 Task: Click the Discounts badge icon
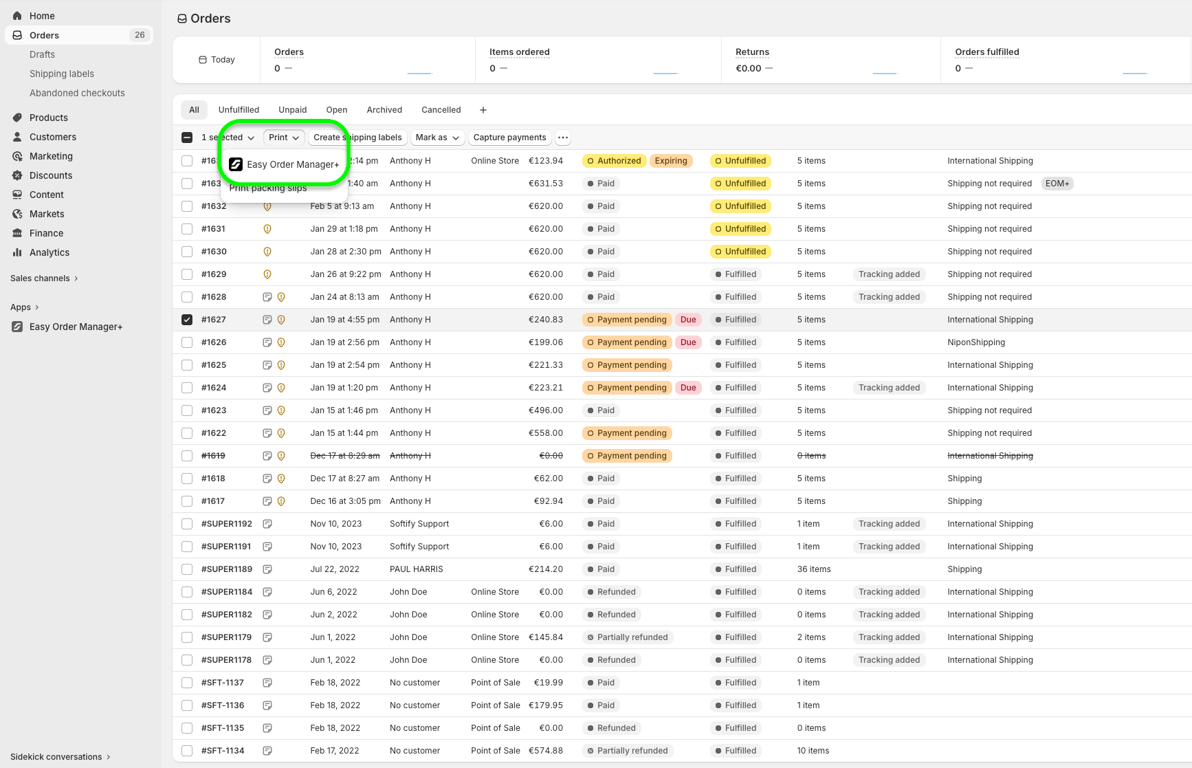click(17, 176)
